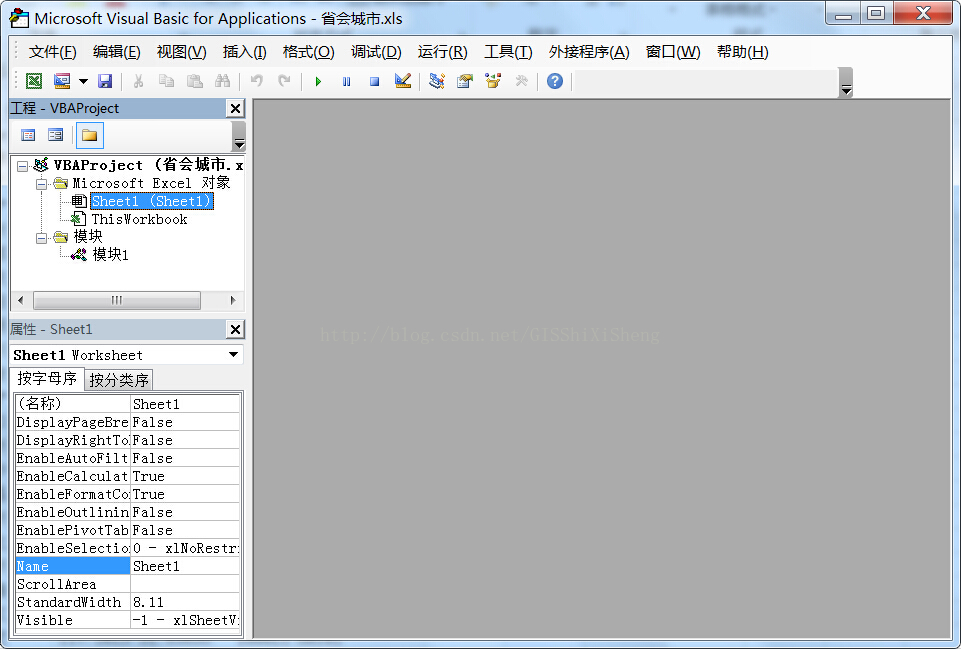Viewport: 961px width, 649px height.
Task: Open the Sheet1 Worksheet object dropdown
Action: pos(234,355)
